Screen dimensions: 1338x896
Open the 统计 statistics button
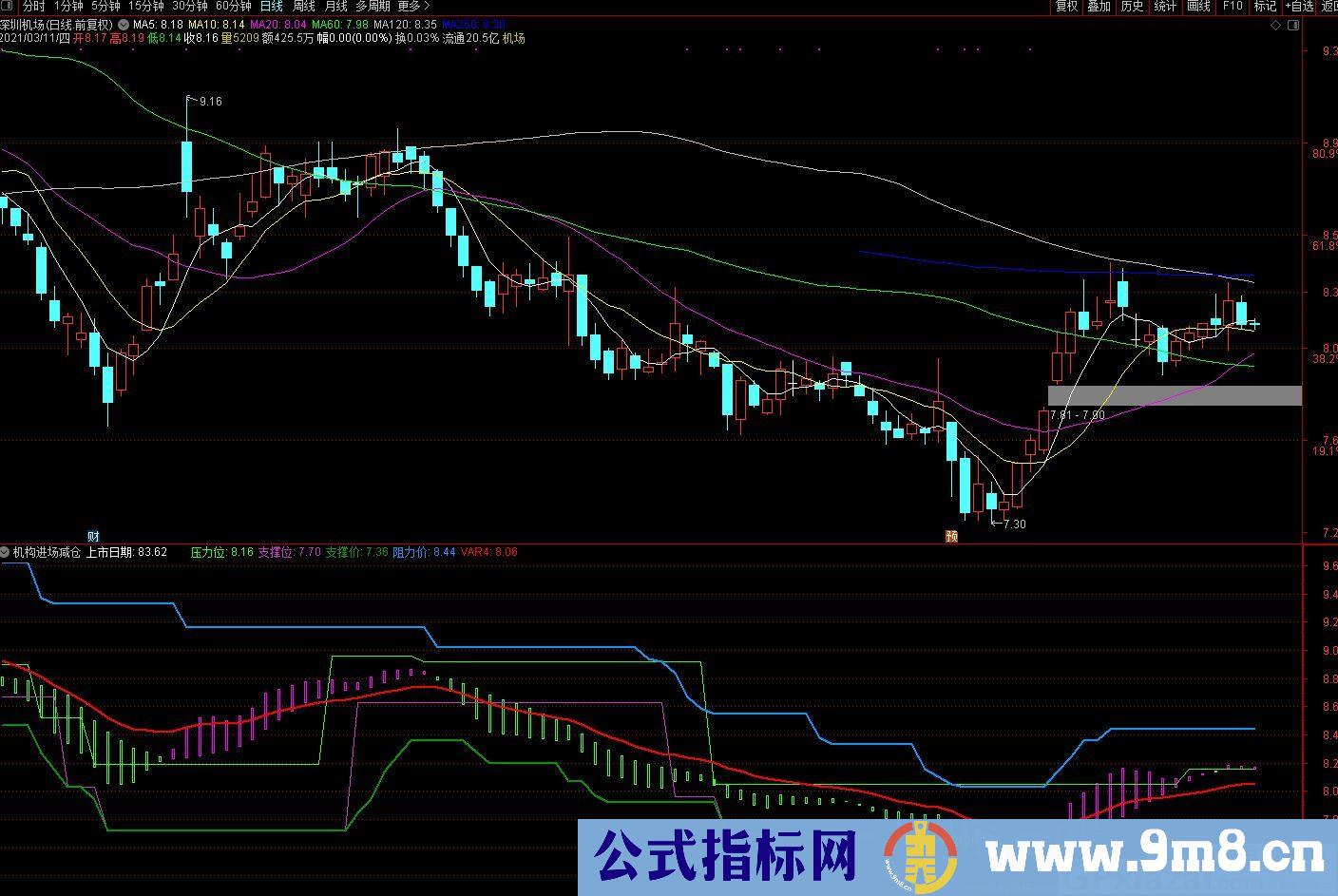tap(1165, 6)
